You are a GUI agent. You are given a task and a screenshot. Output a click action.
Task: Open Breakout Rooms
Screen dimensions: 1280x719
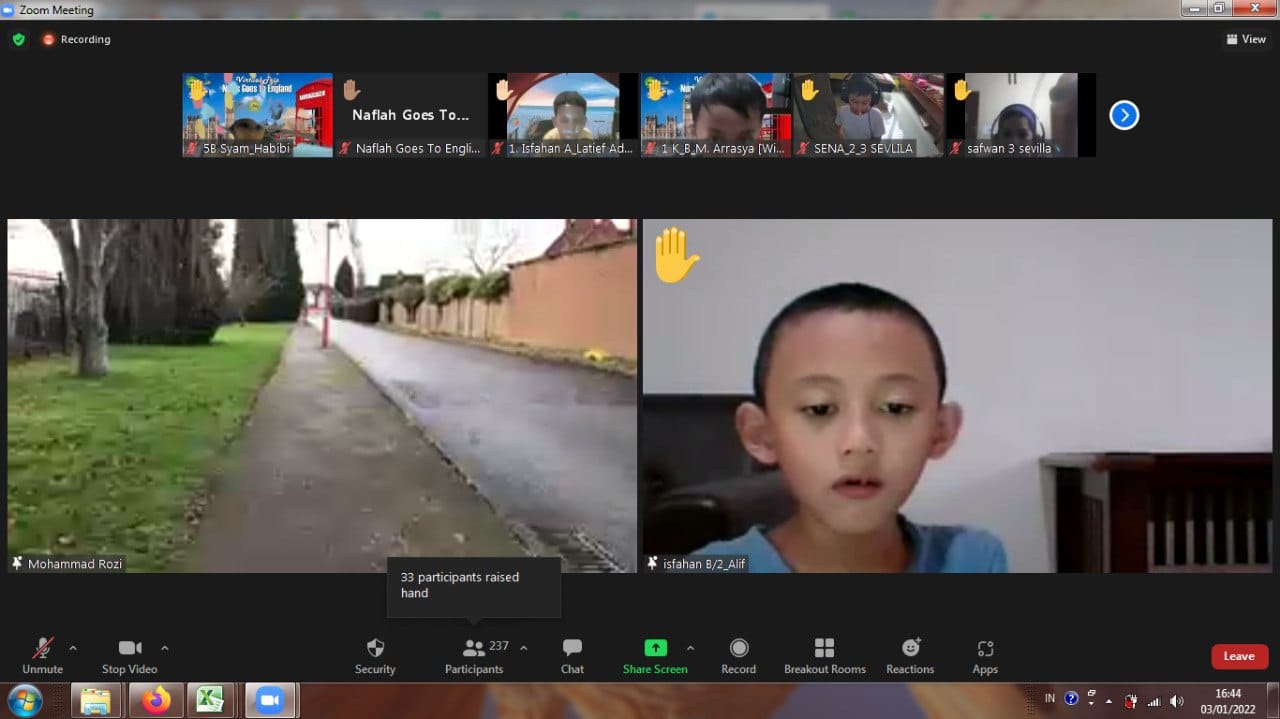click(824, 655)
